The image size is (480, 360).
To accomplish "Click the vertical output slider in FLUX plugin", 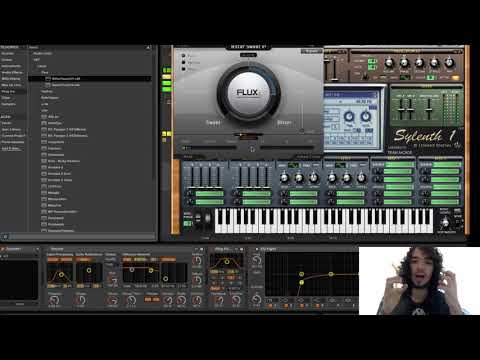I will coord(302,118).
